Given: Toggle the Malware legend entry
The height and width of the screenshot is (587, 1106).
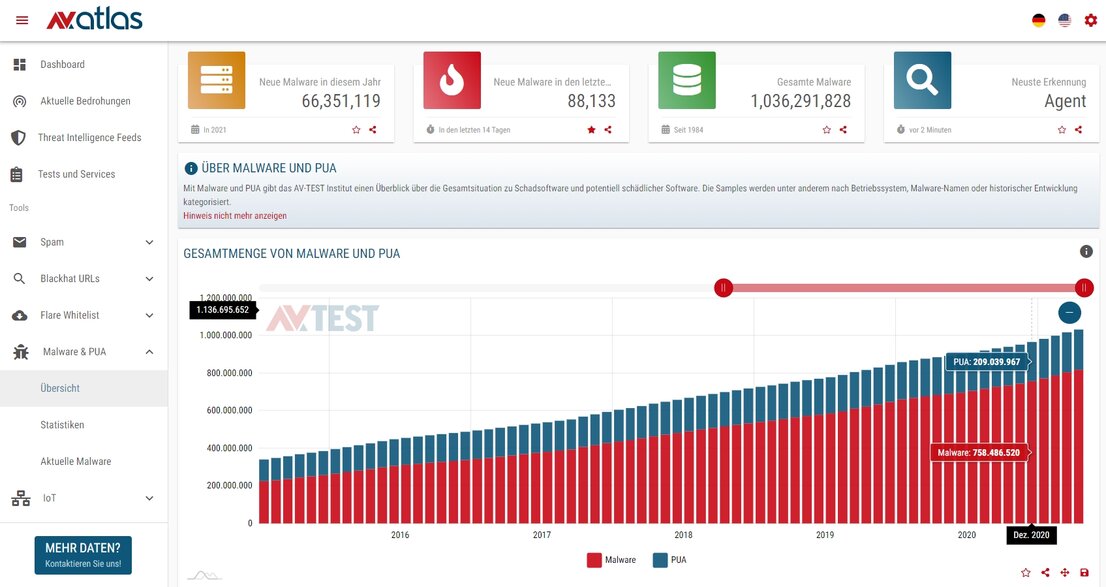Looking at the screenshot, I should [608, 560].
